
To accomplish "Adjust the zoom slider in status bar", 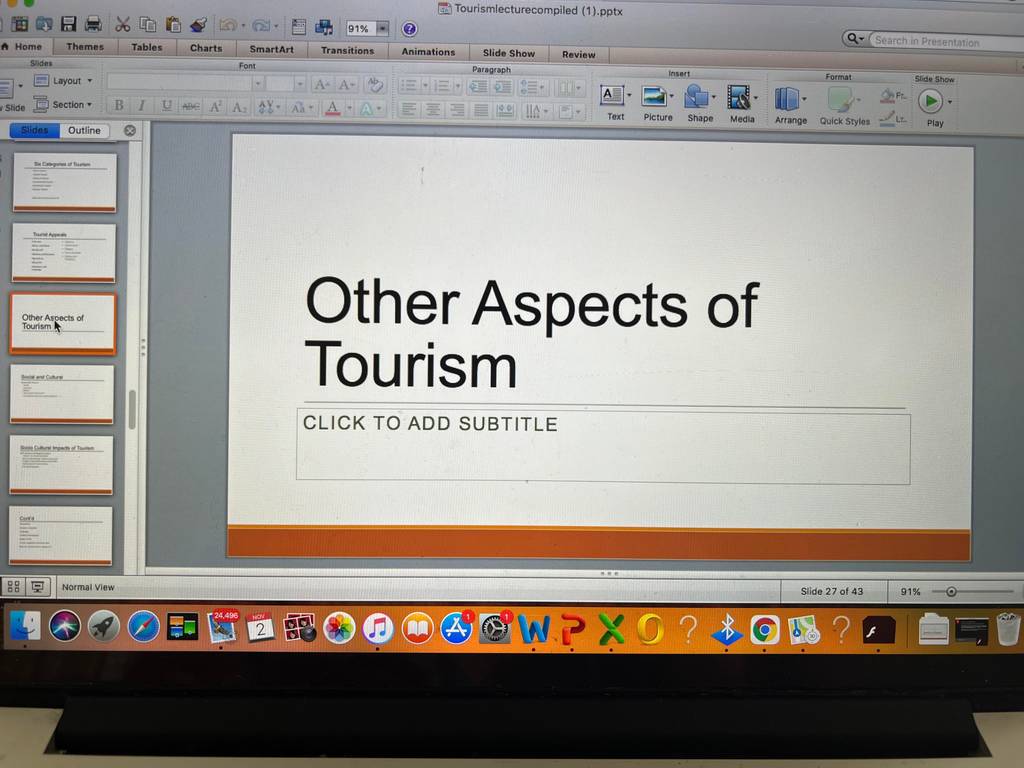I will tap(951, 592).
